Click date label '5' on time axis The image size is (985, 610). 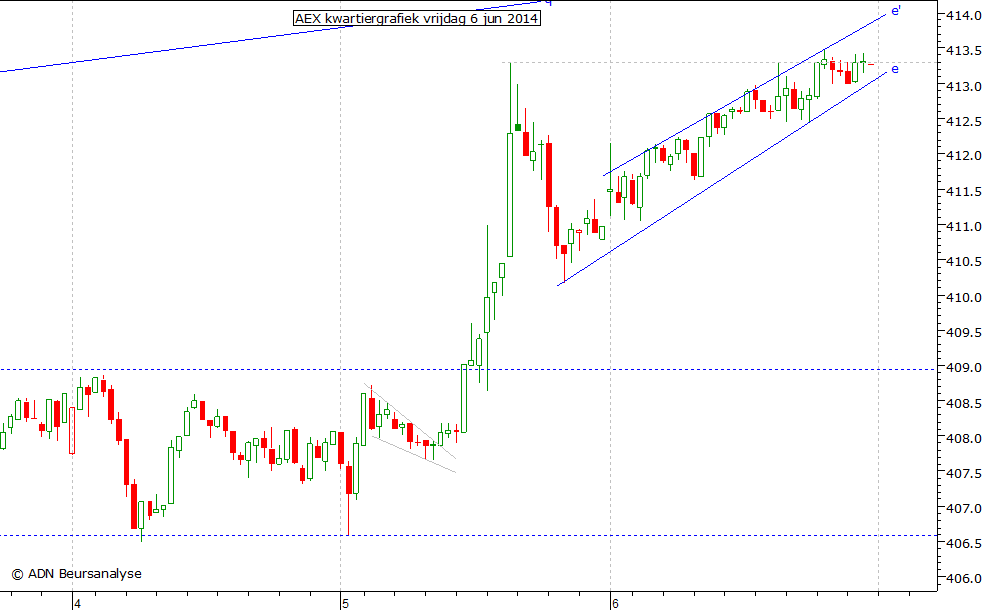[x=346, y=604]
